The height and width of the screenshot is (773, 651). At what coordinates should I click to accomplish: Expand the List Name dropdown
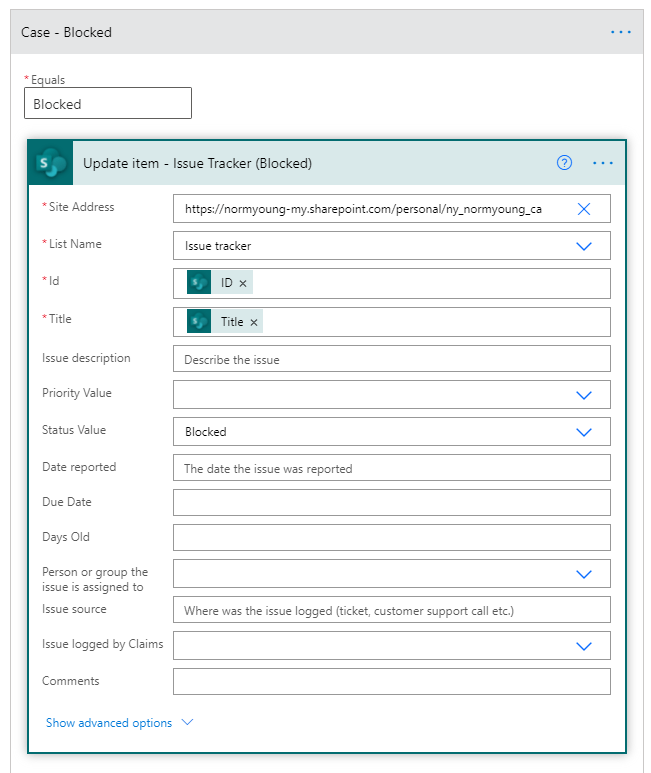[584, 246]
